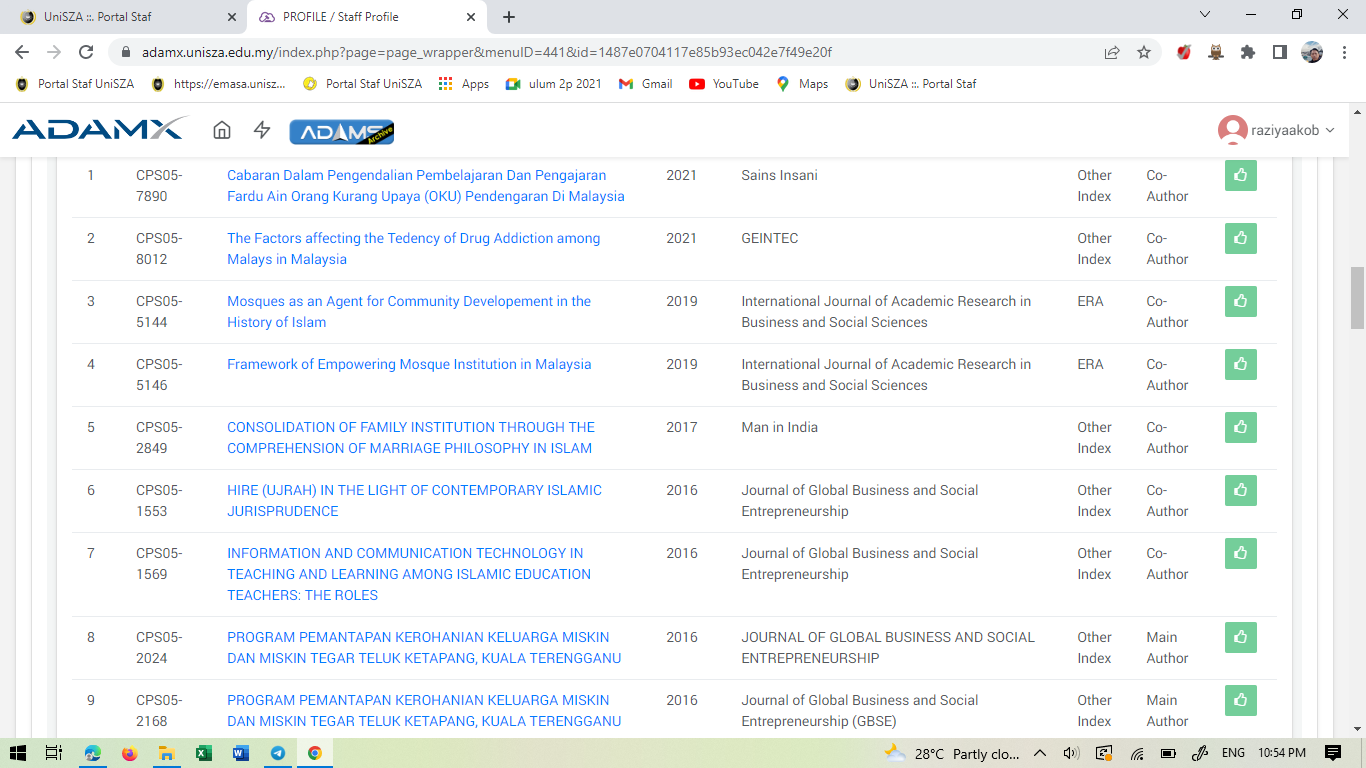Open Mosques as an Agent publication link

tap(409, 311)
